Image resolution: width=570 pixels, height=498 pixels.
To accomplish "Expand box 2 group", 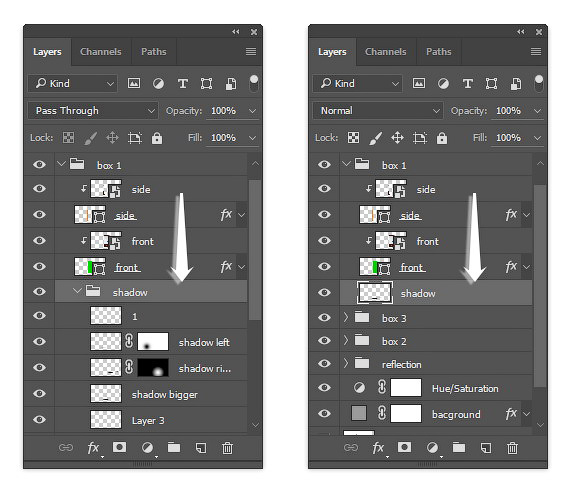I will click(346, 341).
